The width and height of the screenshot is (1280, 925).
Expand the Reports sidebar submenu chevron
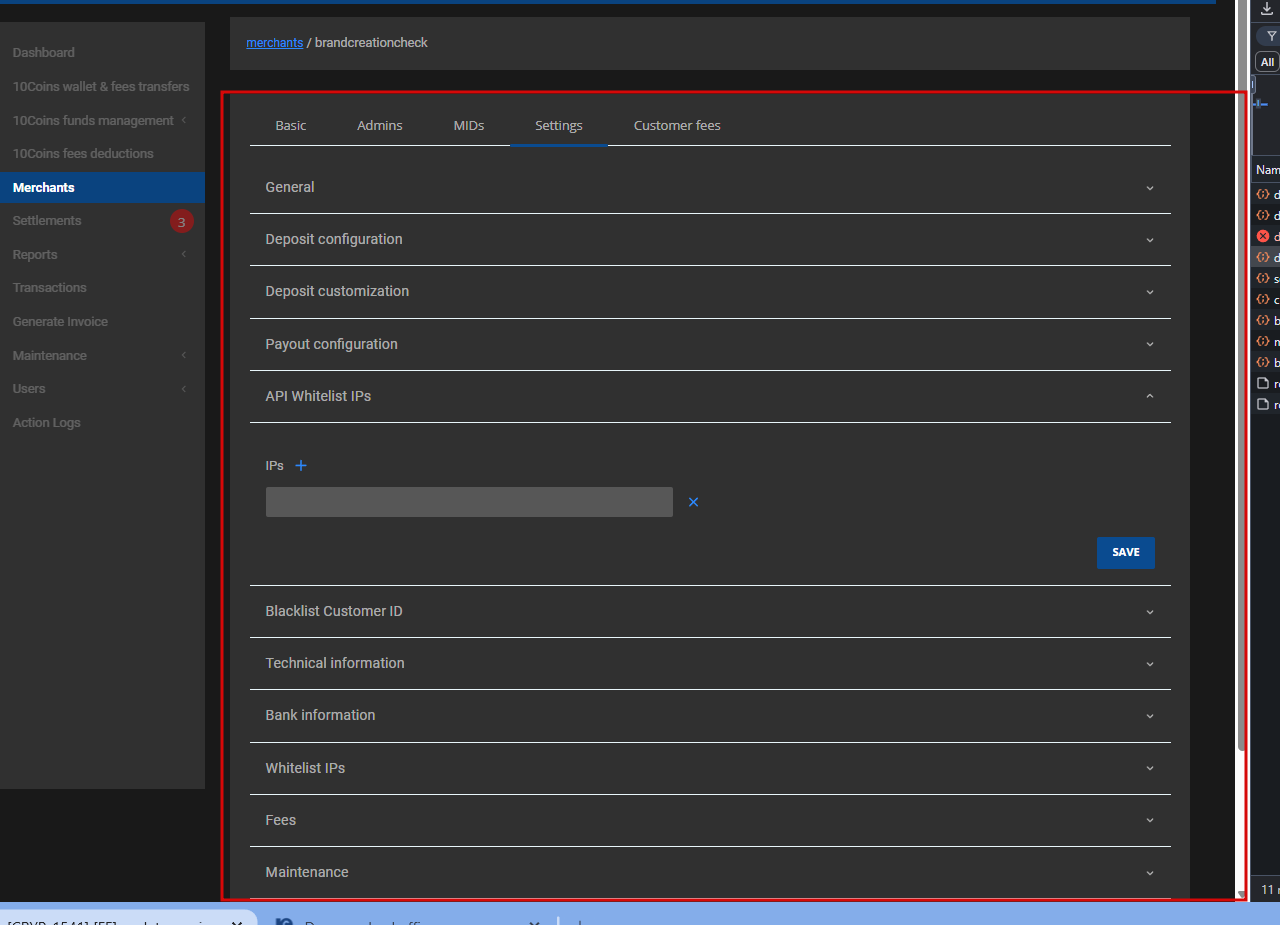(x=184, y=255)
